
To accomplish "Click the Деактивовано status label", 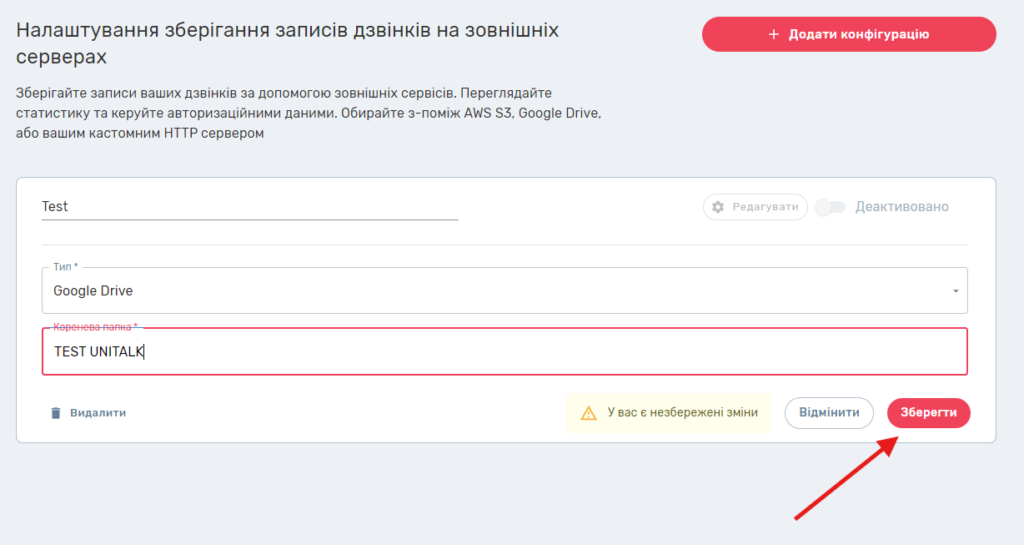I will click(x=901, y=207).
